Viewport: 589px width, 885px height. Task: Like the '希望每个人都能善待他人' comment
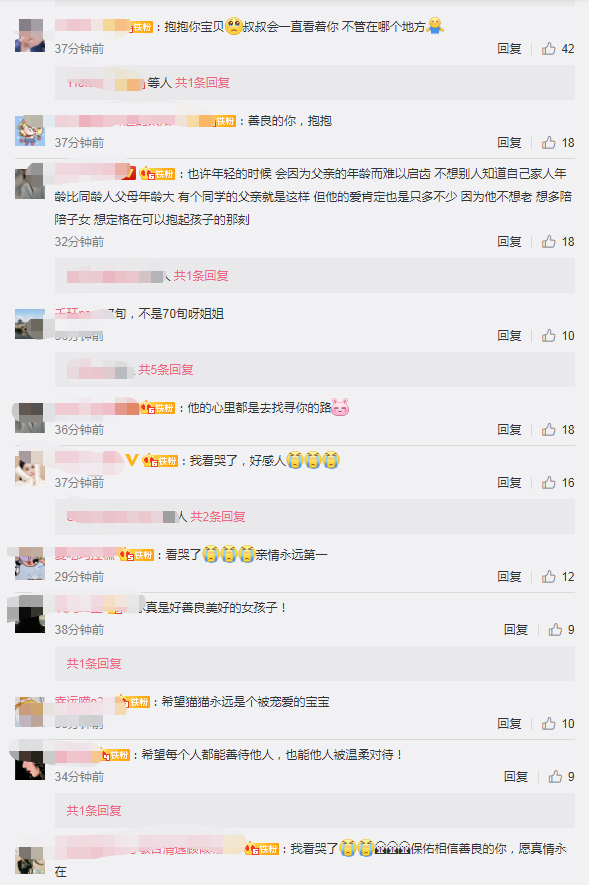click(x=555, y=777)
